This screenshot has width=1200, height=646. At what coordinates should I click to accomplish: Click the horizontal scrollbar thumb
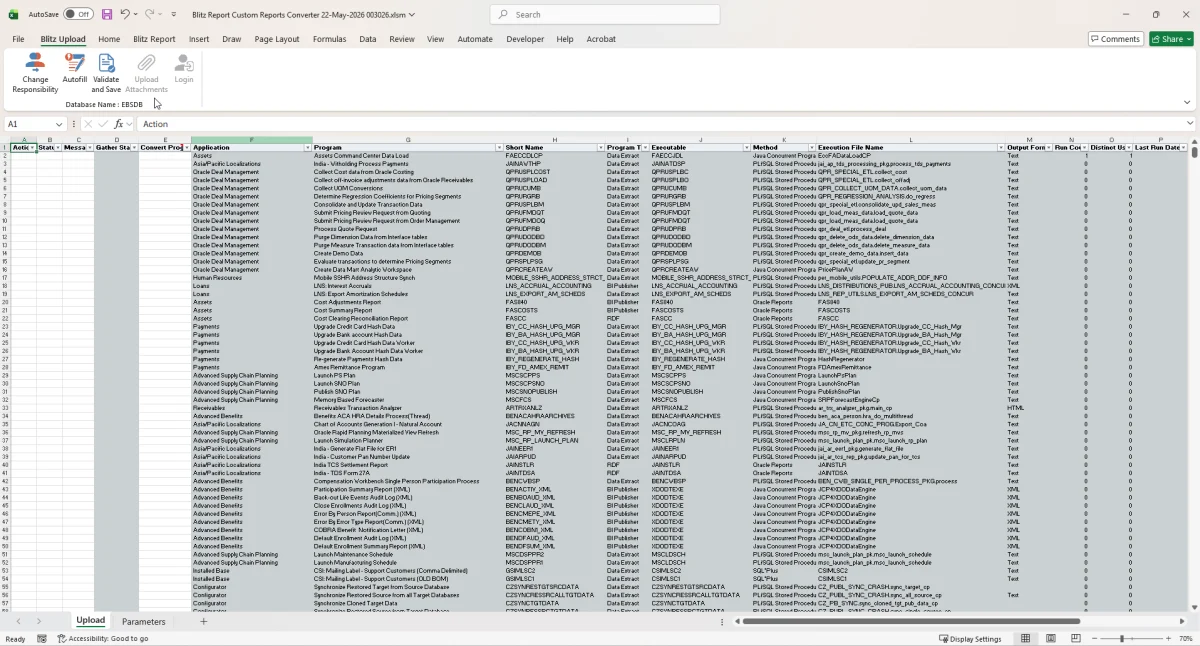coord(910,622)
